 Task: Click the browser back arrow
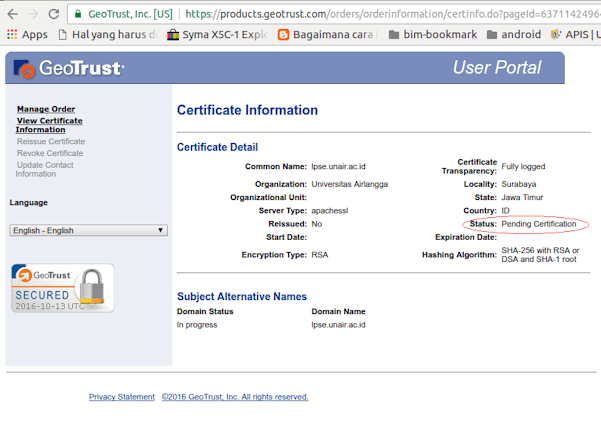pos(10,15)
